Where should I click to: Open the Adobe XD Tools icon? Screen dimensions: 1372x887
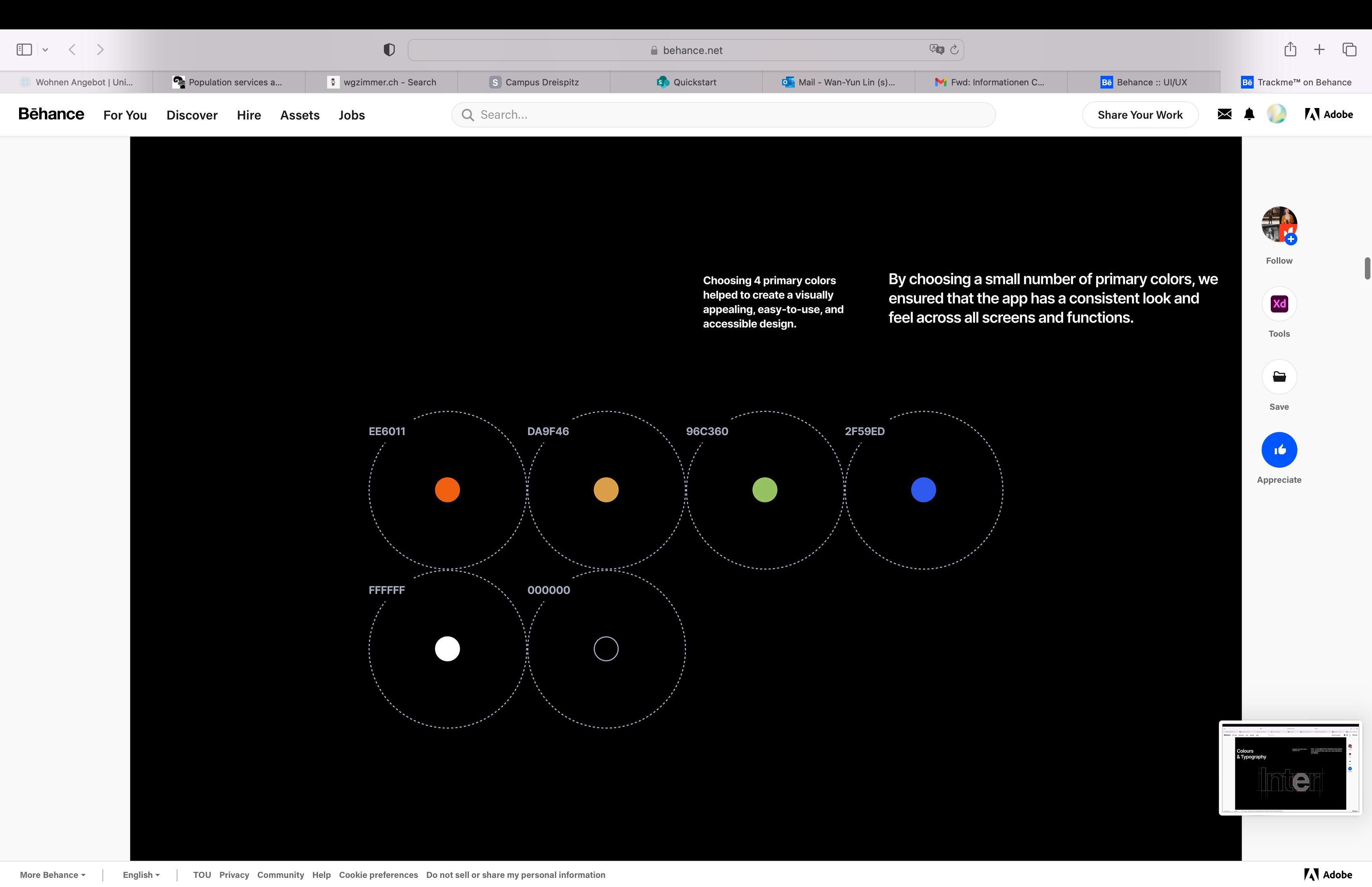(1279, 303)
